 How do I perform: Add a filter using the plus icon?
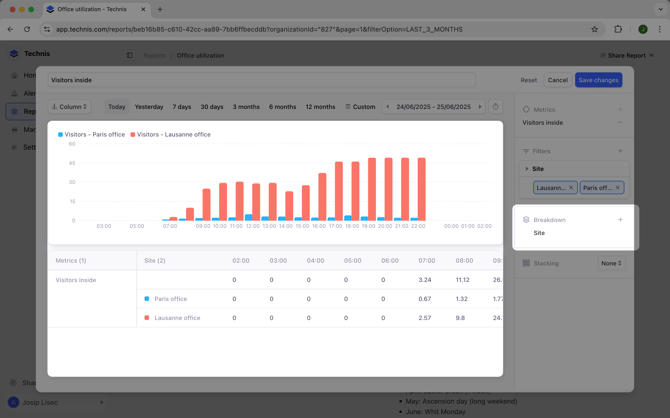point(620,151)
